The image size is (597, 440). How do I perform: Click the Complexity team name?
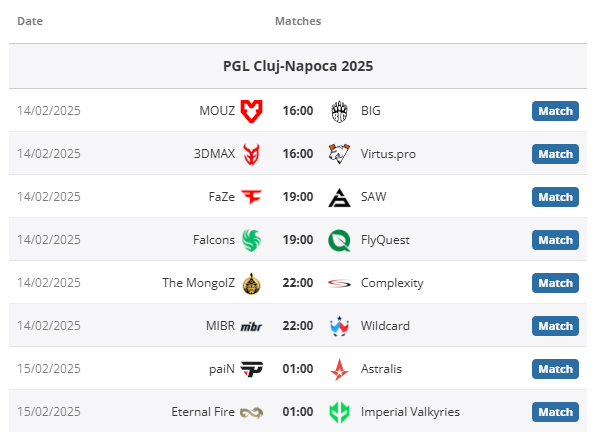(392, 283)
